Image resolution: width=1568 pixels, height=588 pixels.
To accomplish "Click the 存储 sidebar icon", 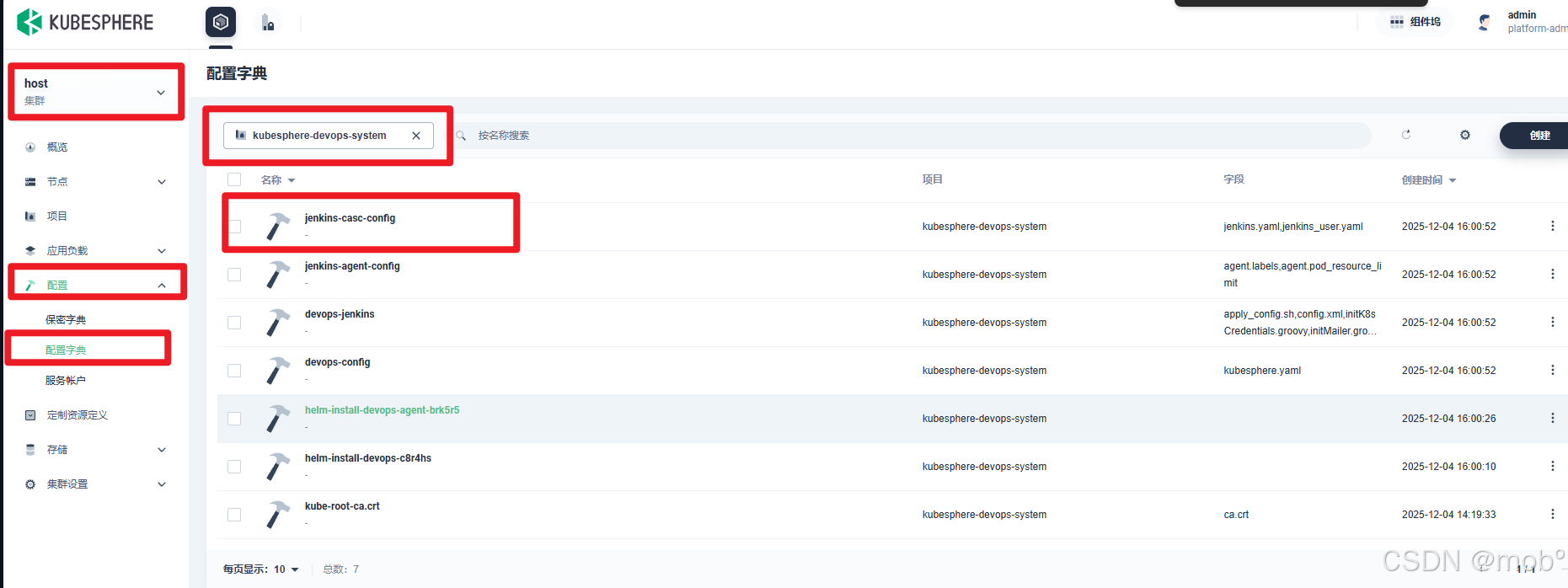I will point(30,450).
